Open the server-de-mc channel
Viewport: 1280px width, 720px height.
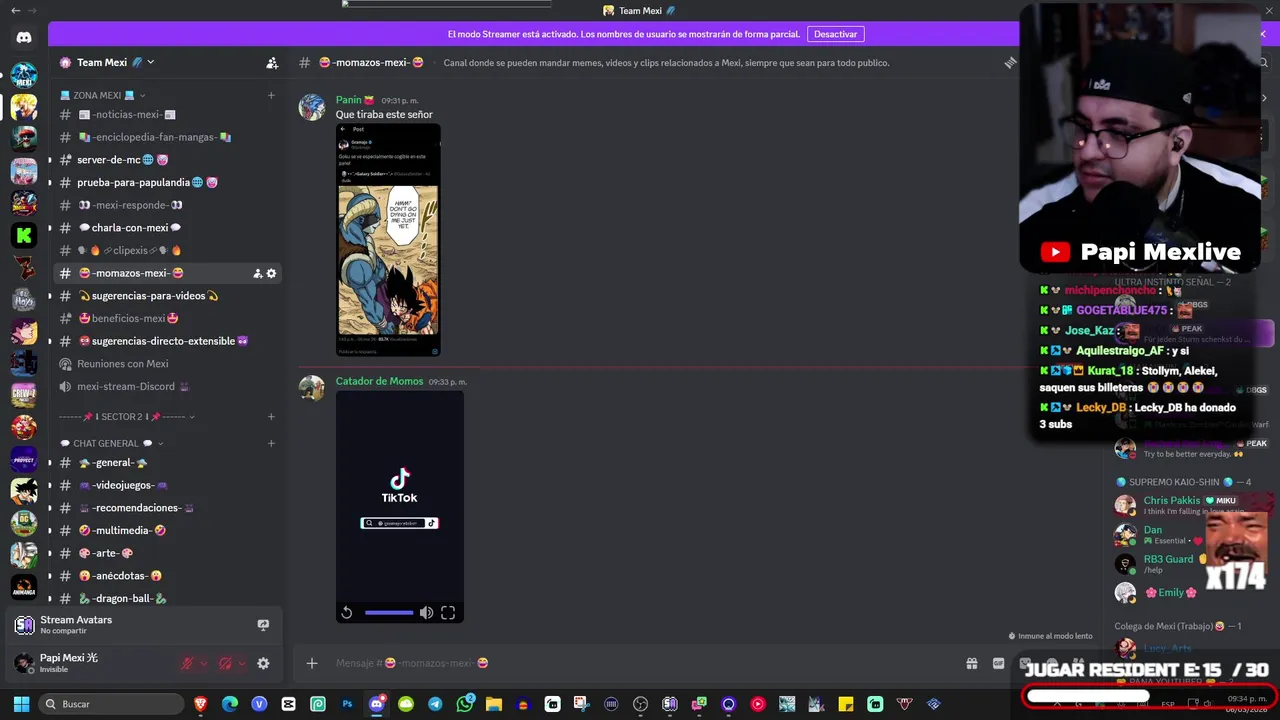(168, 160)
